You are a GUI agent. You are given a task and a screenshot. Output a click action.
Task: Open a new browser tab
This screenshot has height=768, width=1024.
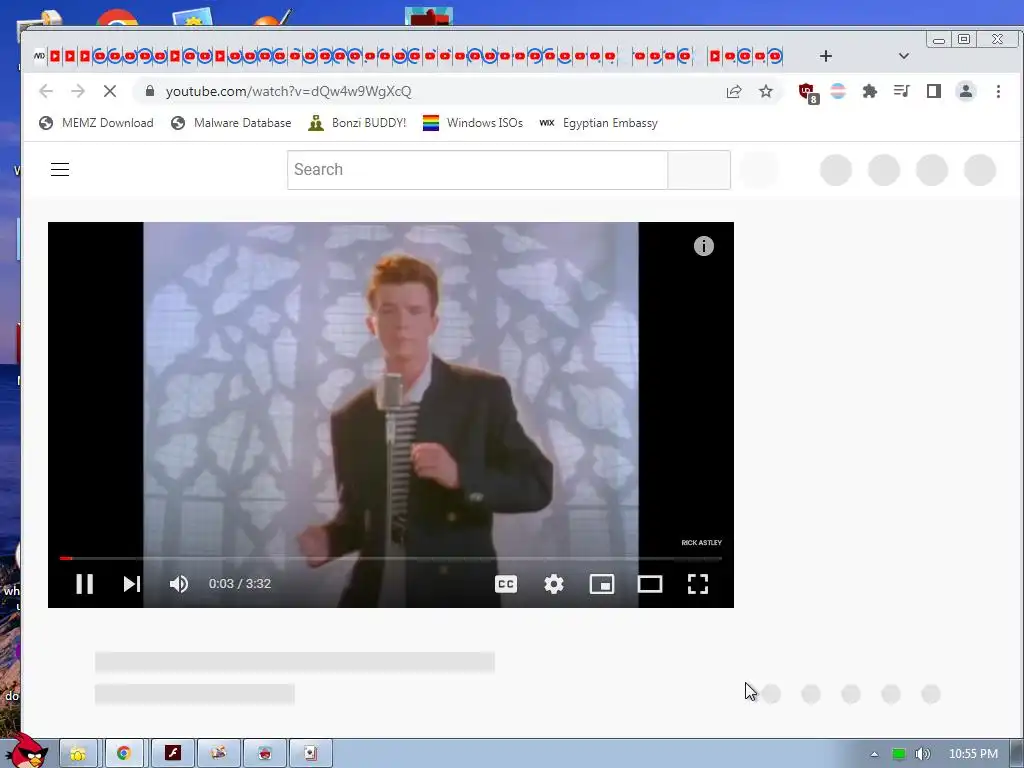[x=826, y=56]
